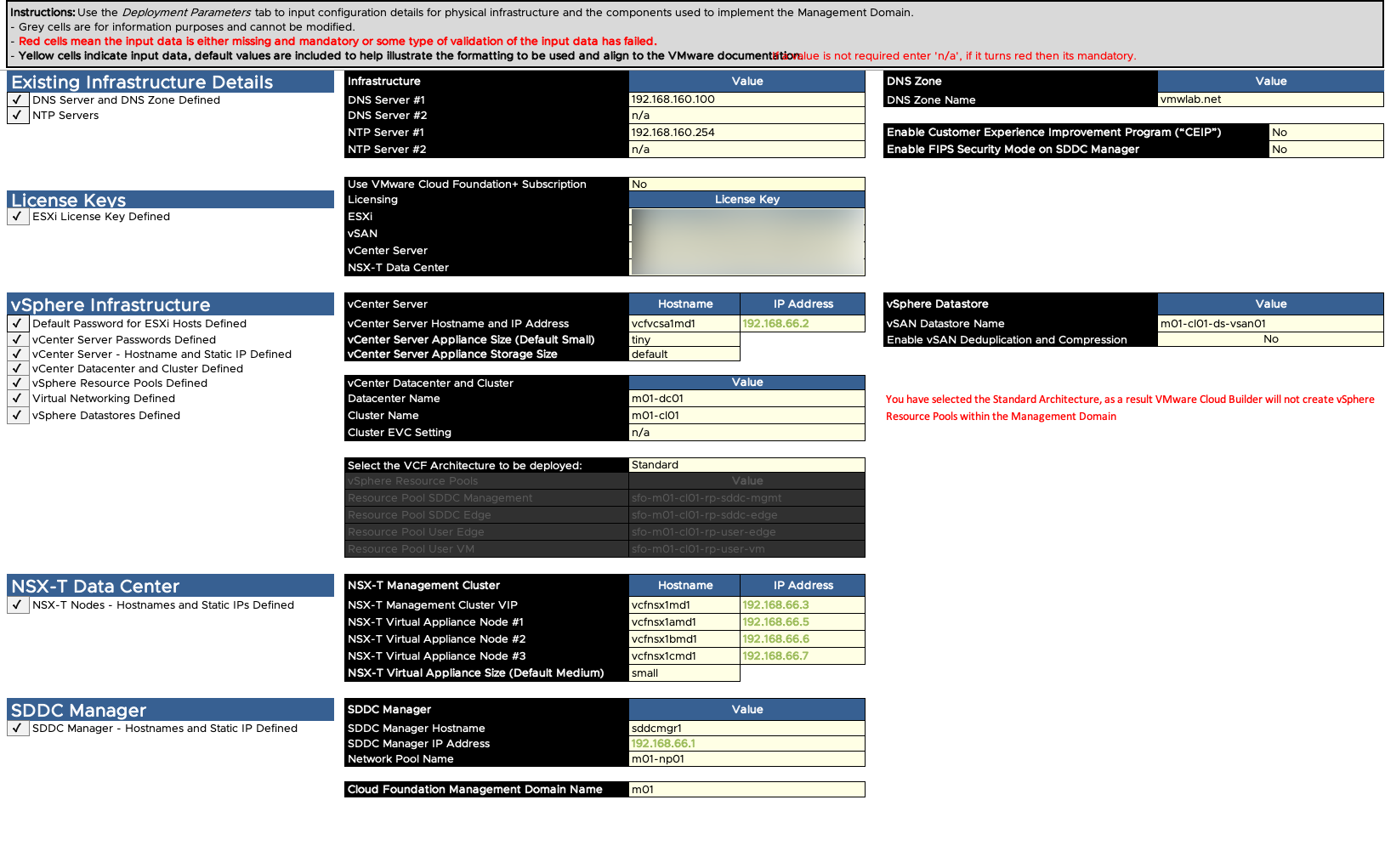Toggle vCenter Server Passwords Defined checkbox
Screen dimensions: 1385x868
click(x=18, y=339)
